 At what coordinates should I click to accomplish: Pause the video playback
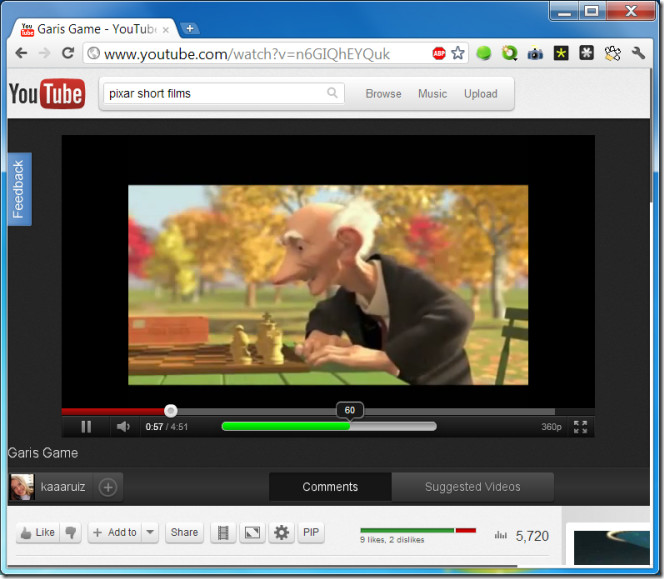86,427
